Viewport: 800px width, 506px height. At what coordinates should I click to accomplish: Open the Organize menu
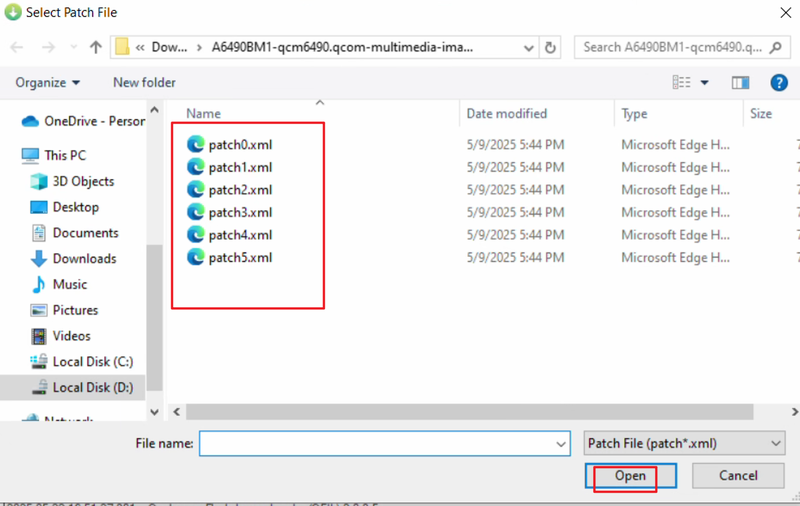click(47, 83)
